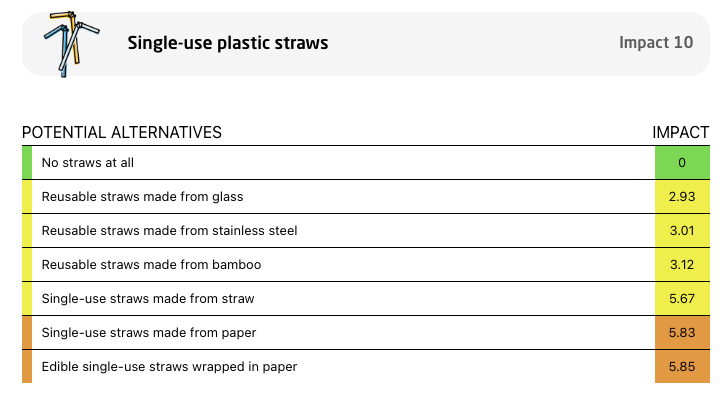Click the plastic straws illustration icon

click(72, 44)
